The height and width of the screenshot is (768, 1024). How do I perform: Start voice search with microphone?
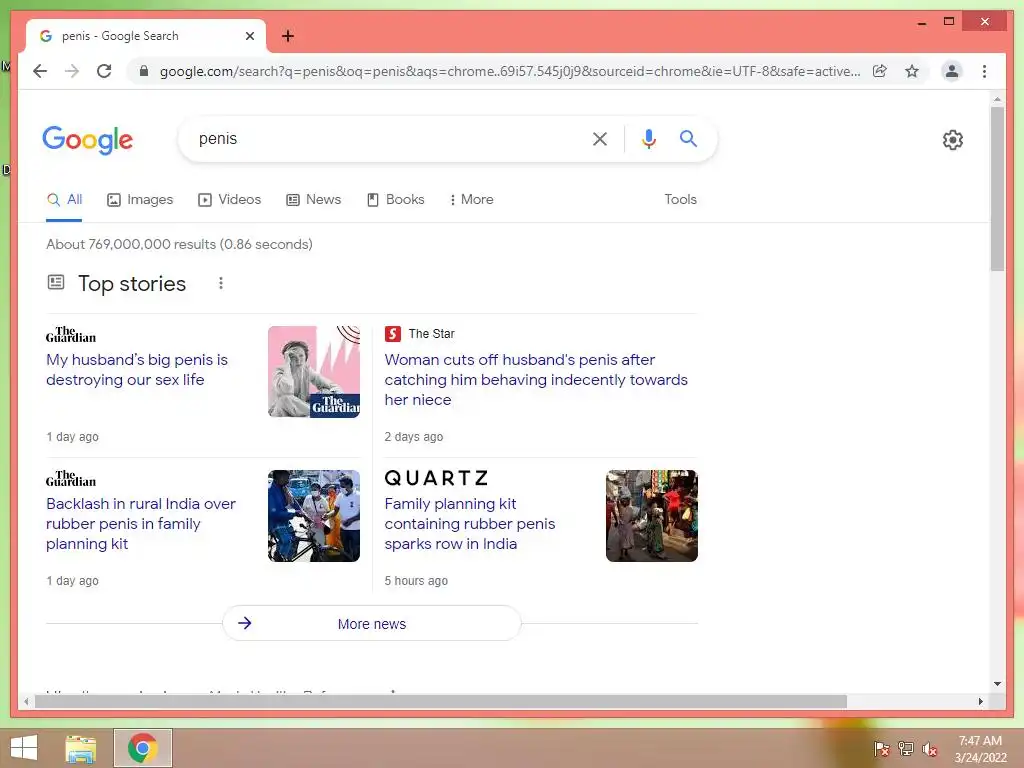[648, 139]
